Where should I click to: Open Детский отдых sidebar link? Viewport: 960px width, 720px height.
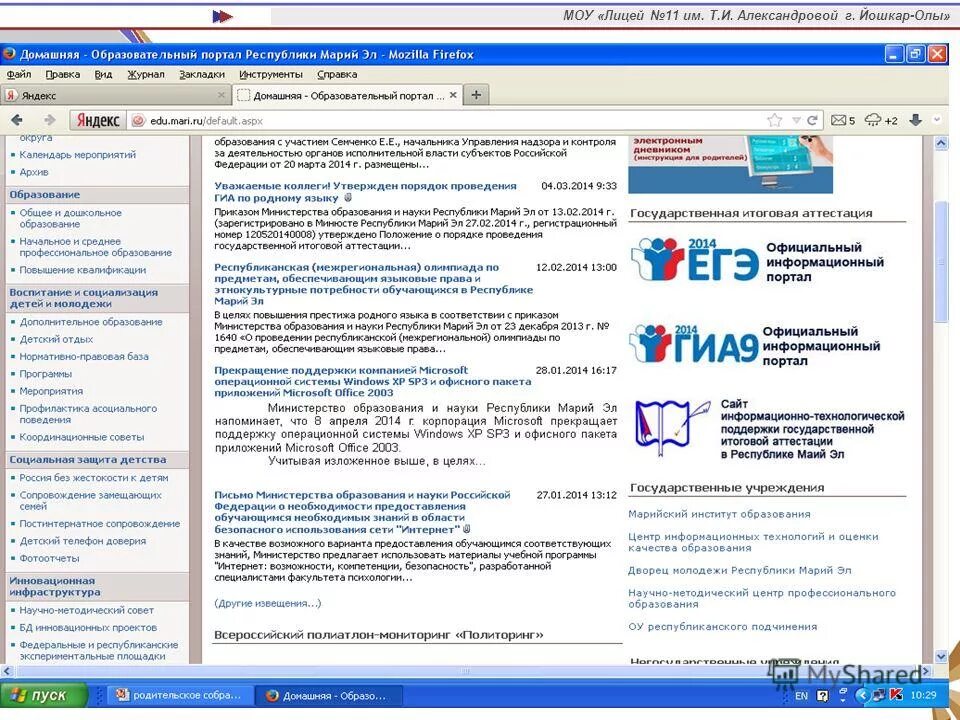tap(56, 339)
